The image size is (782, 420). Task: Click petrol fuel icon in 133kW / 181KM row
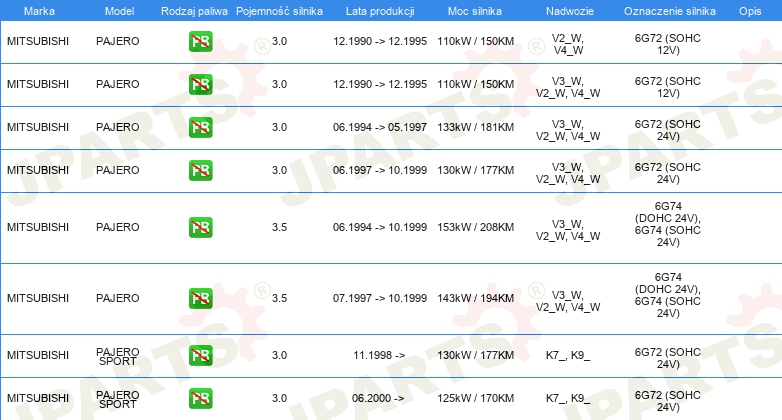point(200,127)
